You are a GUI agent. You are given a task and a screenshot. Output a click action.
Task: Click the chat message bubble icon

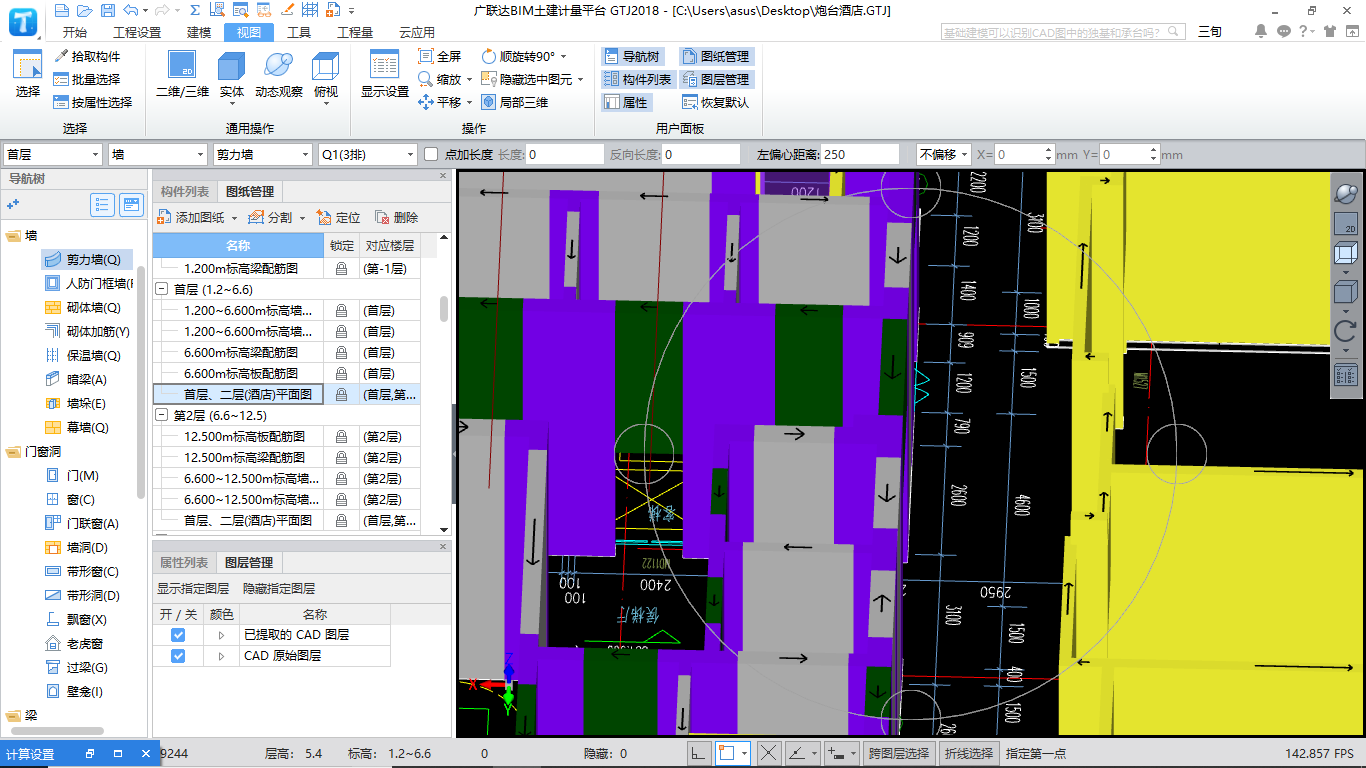click(1284, 31)
